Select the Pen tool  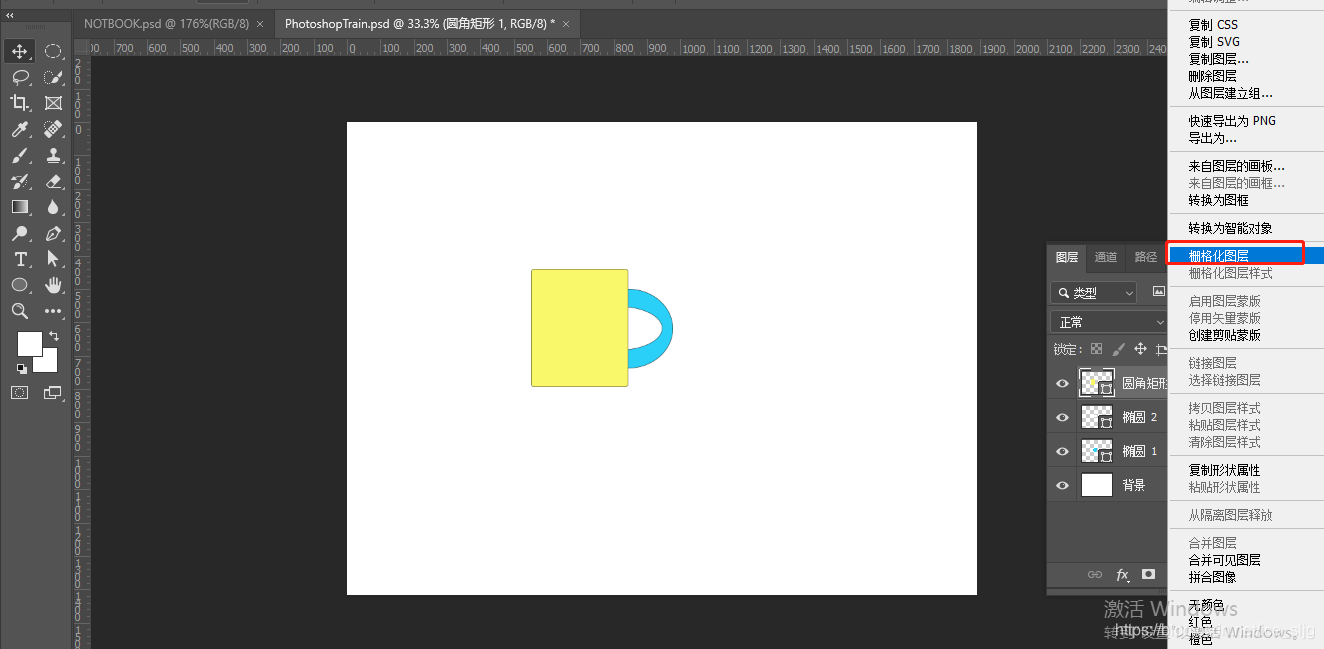click(x=53, y=233)
